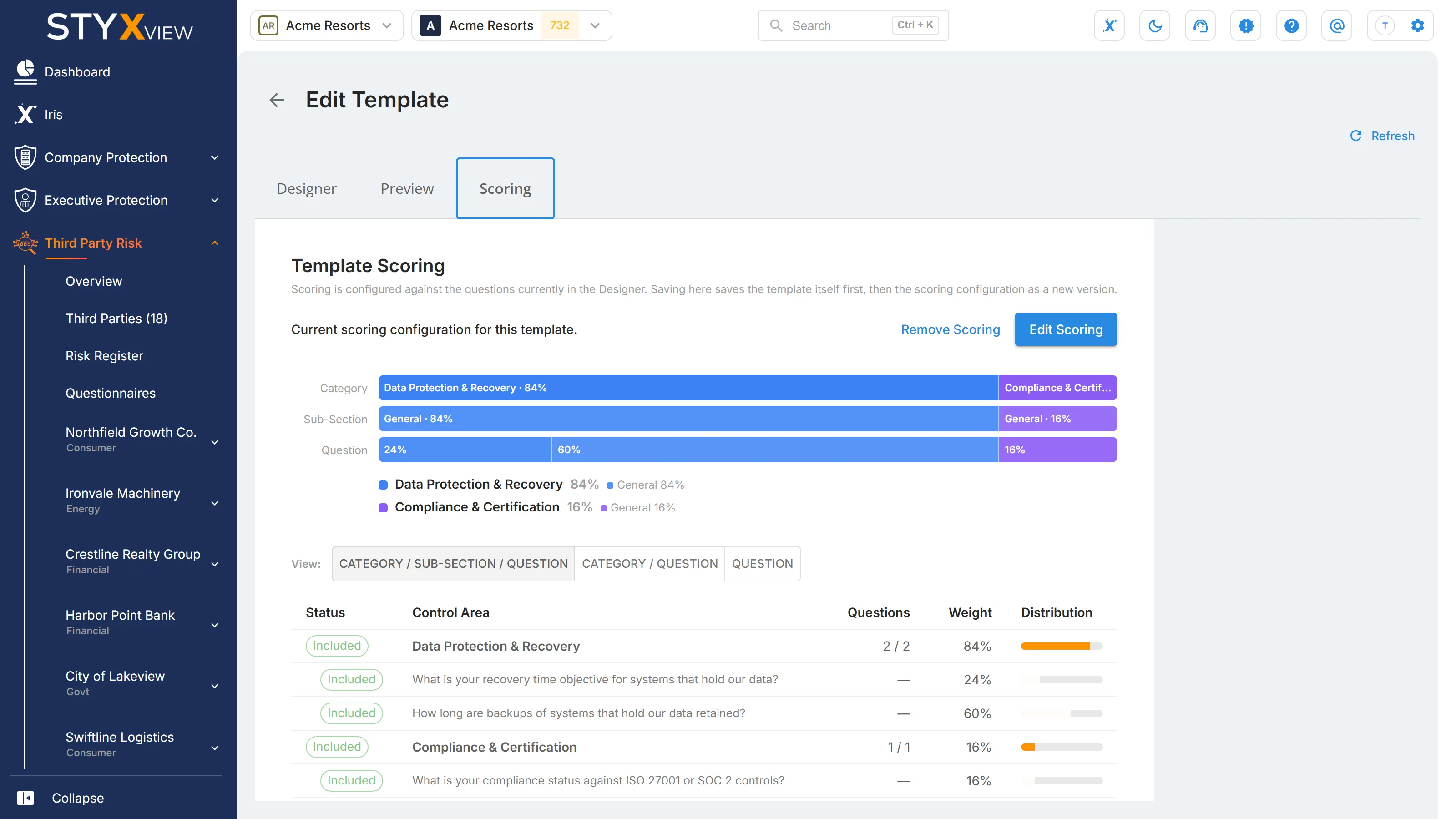Click the back arrow beside Edit Template
1456x819 pixels.
[x=276, y=100]
